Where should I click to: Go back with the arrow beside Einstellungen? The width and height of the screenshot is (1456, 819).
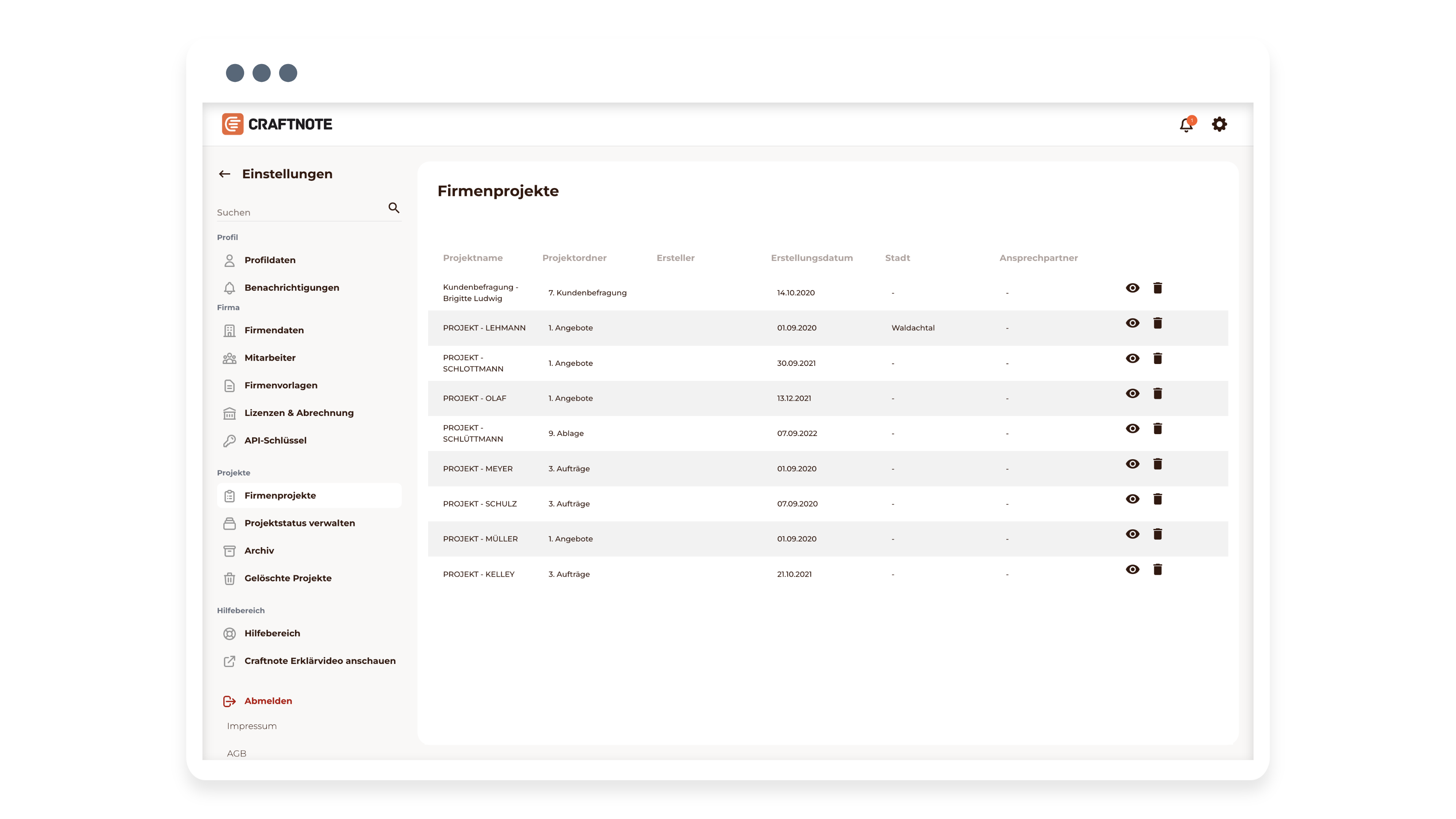(x=224, y=174)
